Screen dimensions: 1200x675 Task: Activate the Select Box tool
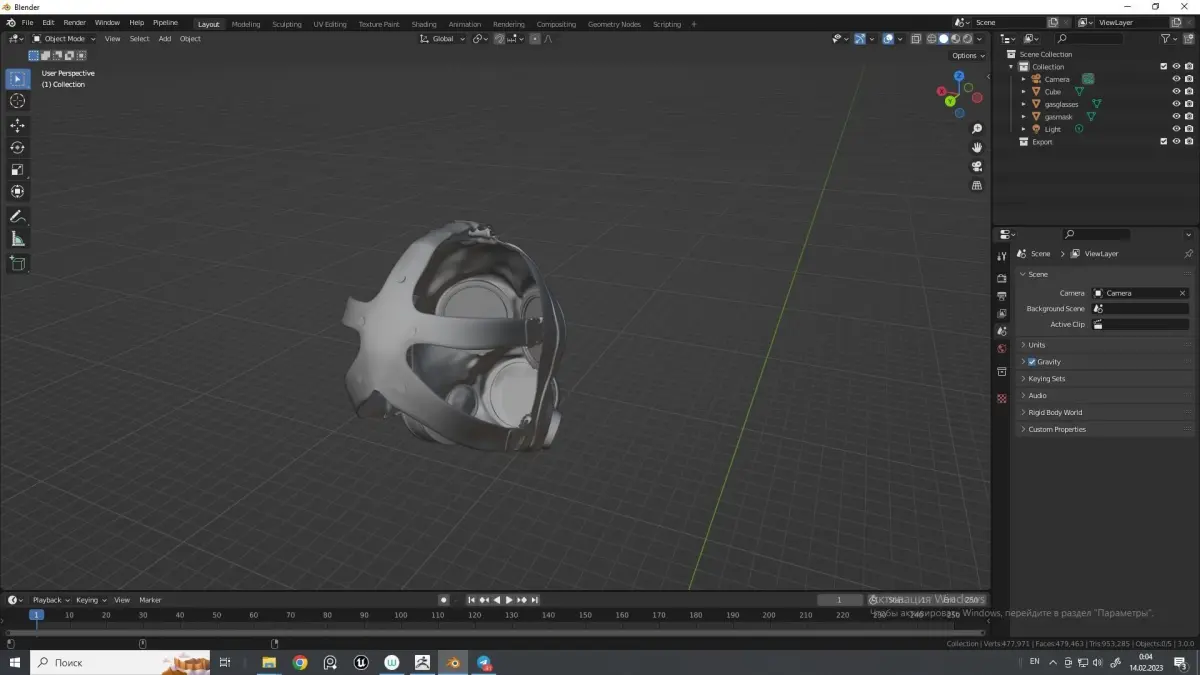pos(17,79)
